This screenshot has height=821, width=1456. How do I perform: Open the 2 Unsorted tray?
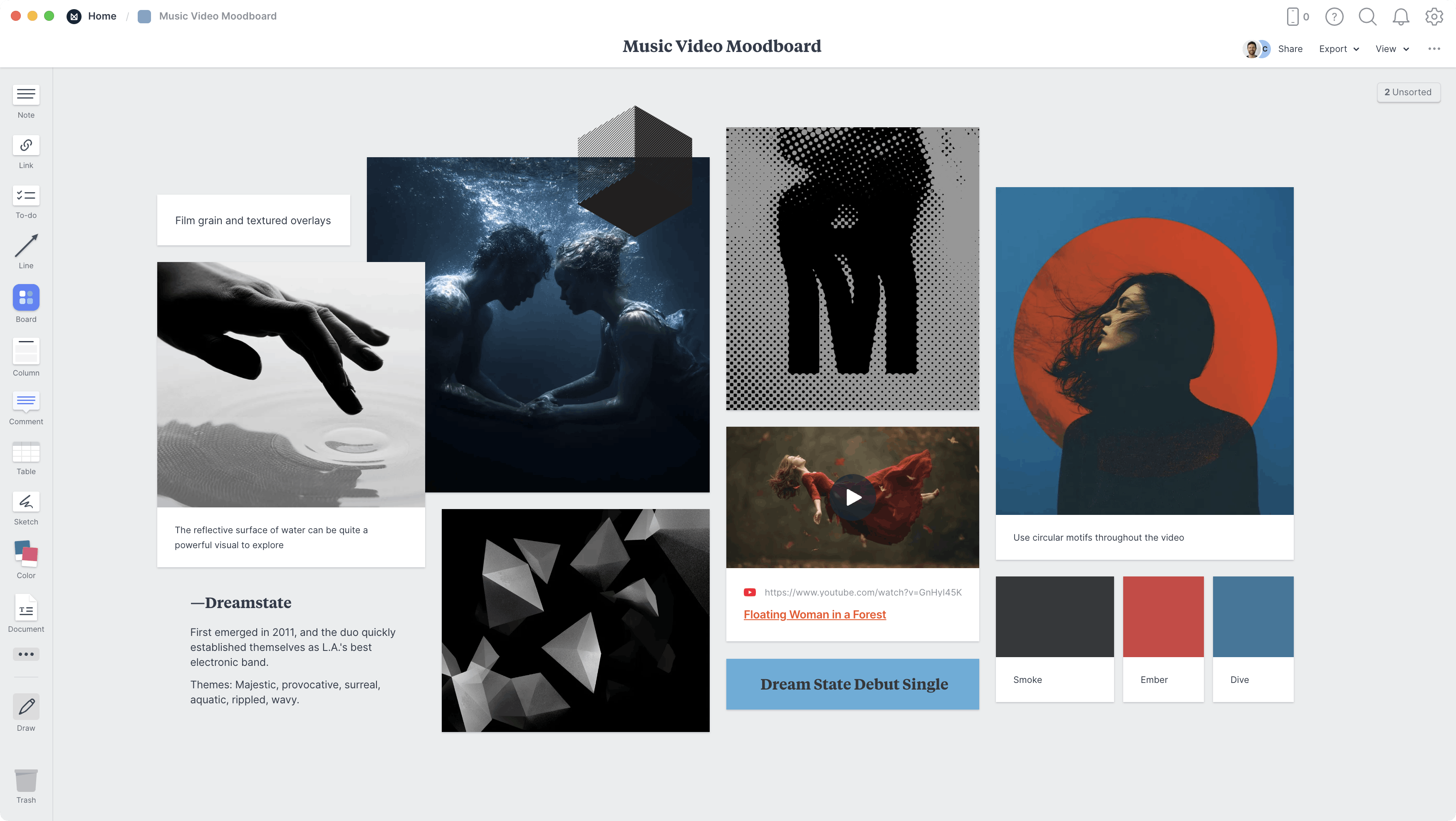1408,92
